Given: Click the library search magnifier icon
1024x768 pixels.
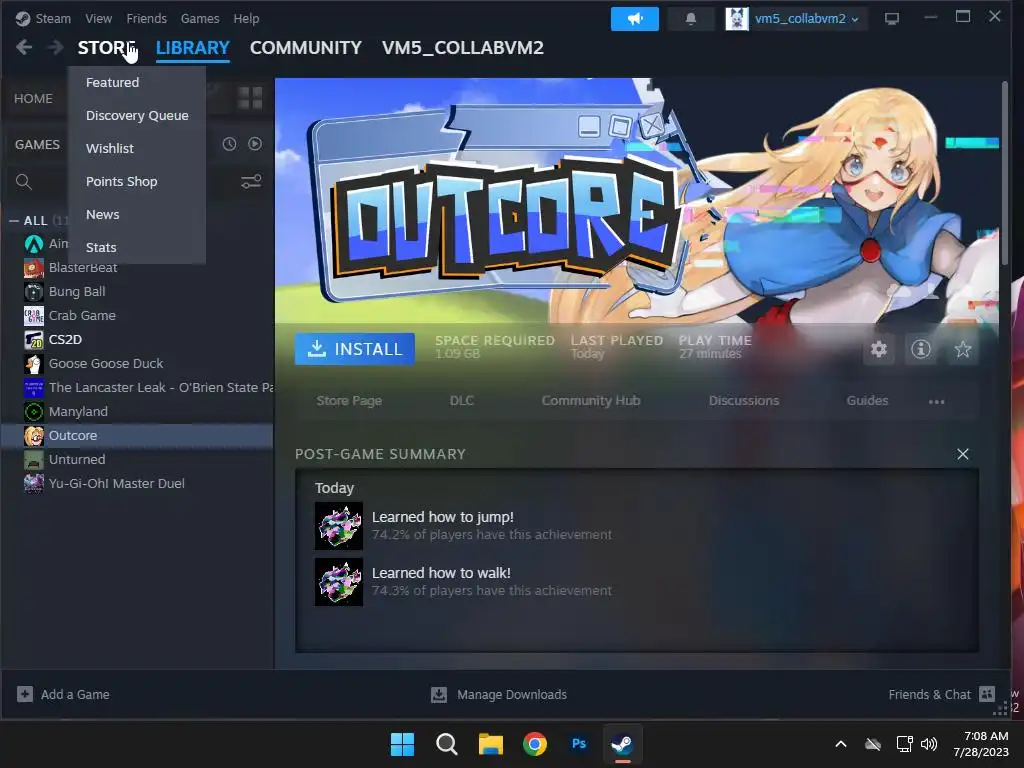Looking at the screenshot, I should [24, 182].
